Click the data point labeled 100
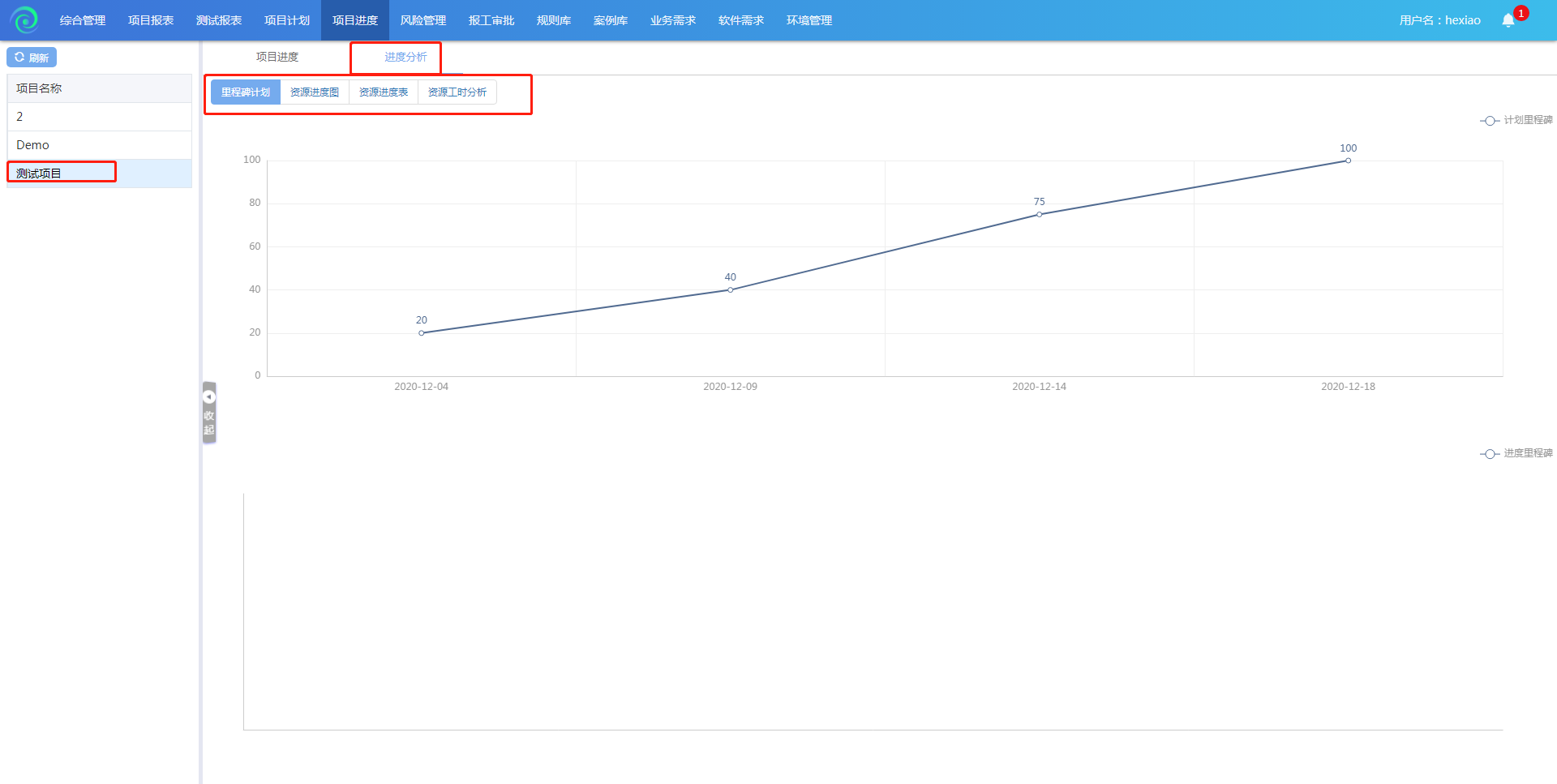The height and width of the screenshot is (784, 1557). point(1348,161)
